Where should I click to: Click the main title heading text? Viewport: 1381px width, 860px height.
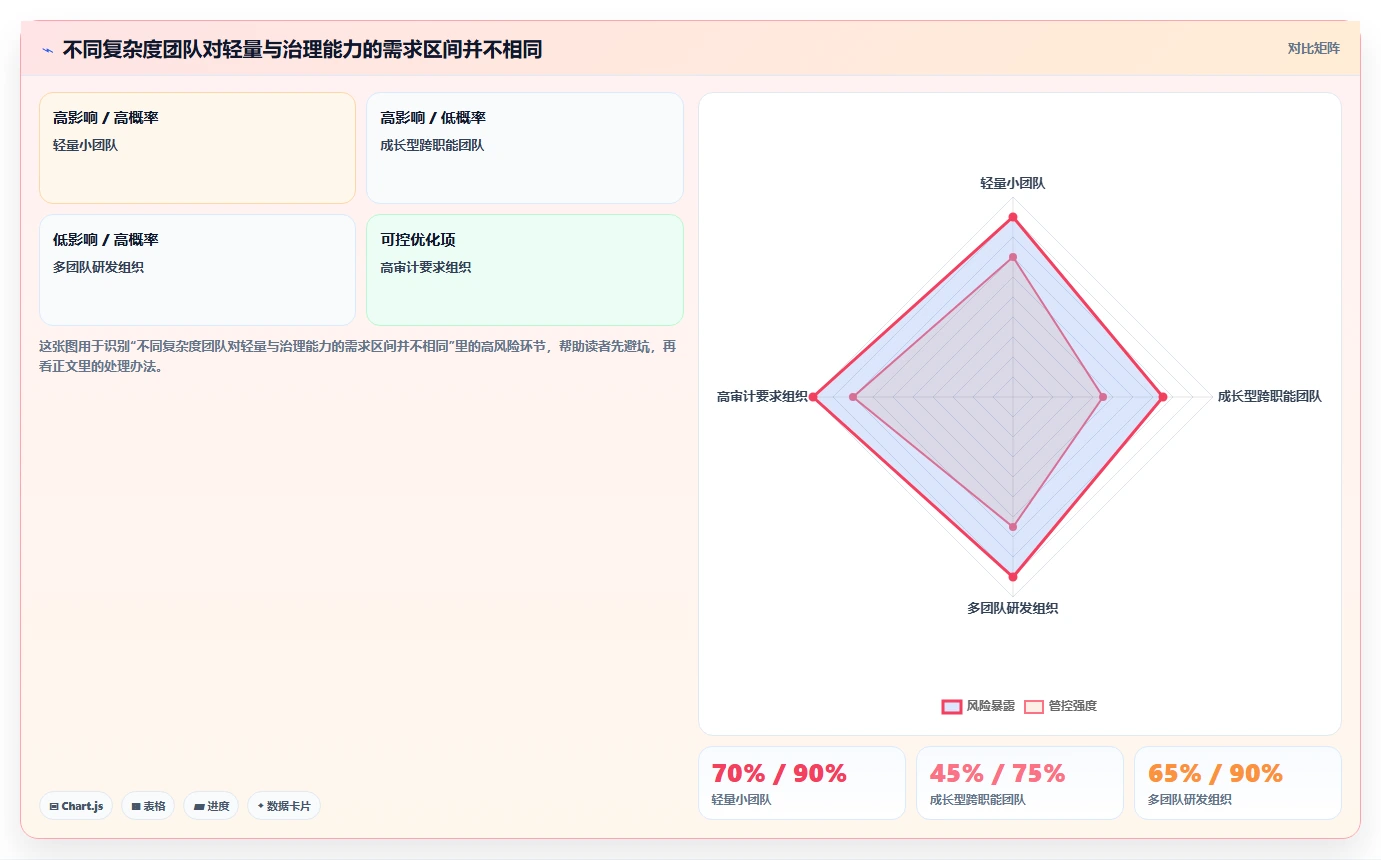(x=302, y=50)
